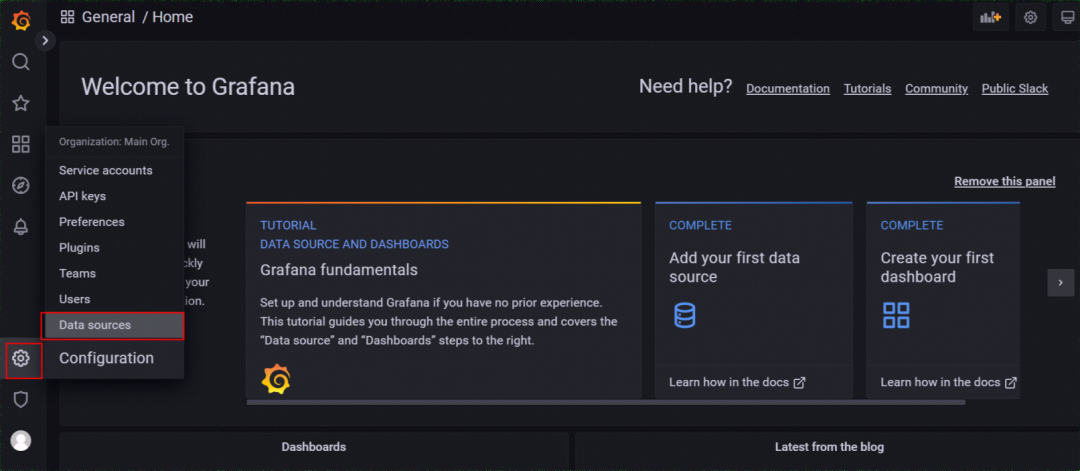Click Create your first dashboard heading
This screenshot has width=1080, height=471.
point(937,267)
